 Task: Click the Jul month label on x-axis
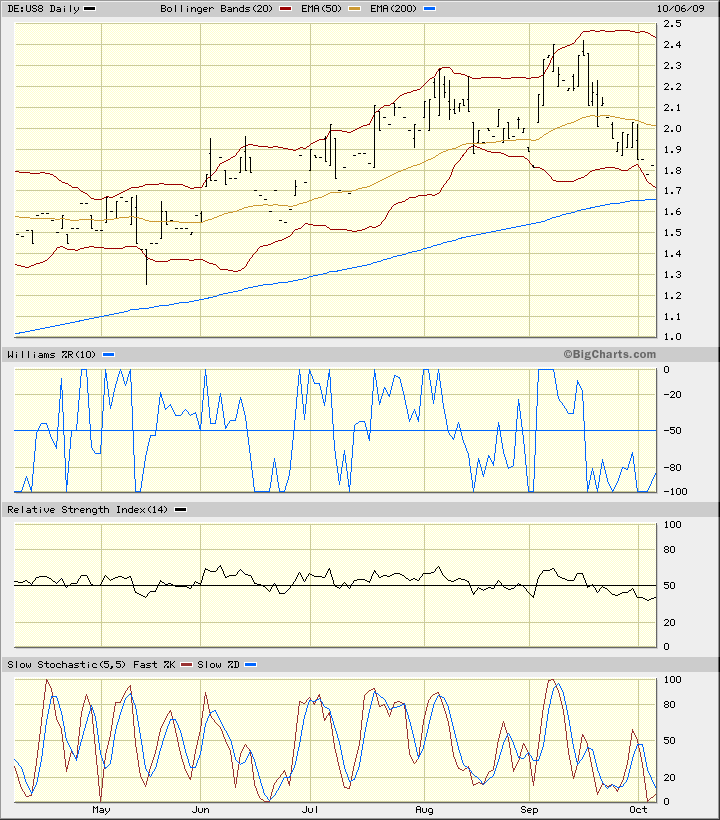coord(310,810)
